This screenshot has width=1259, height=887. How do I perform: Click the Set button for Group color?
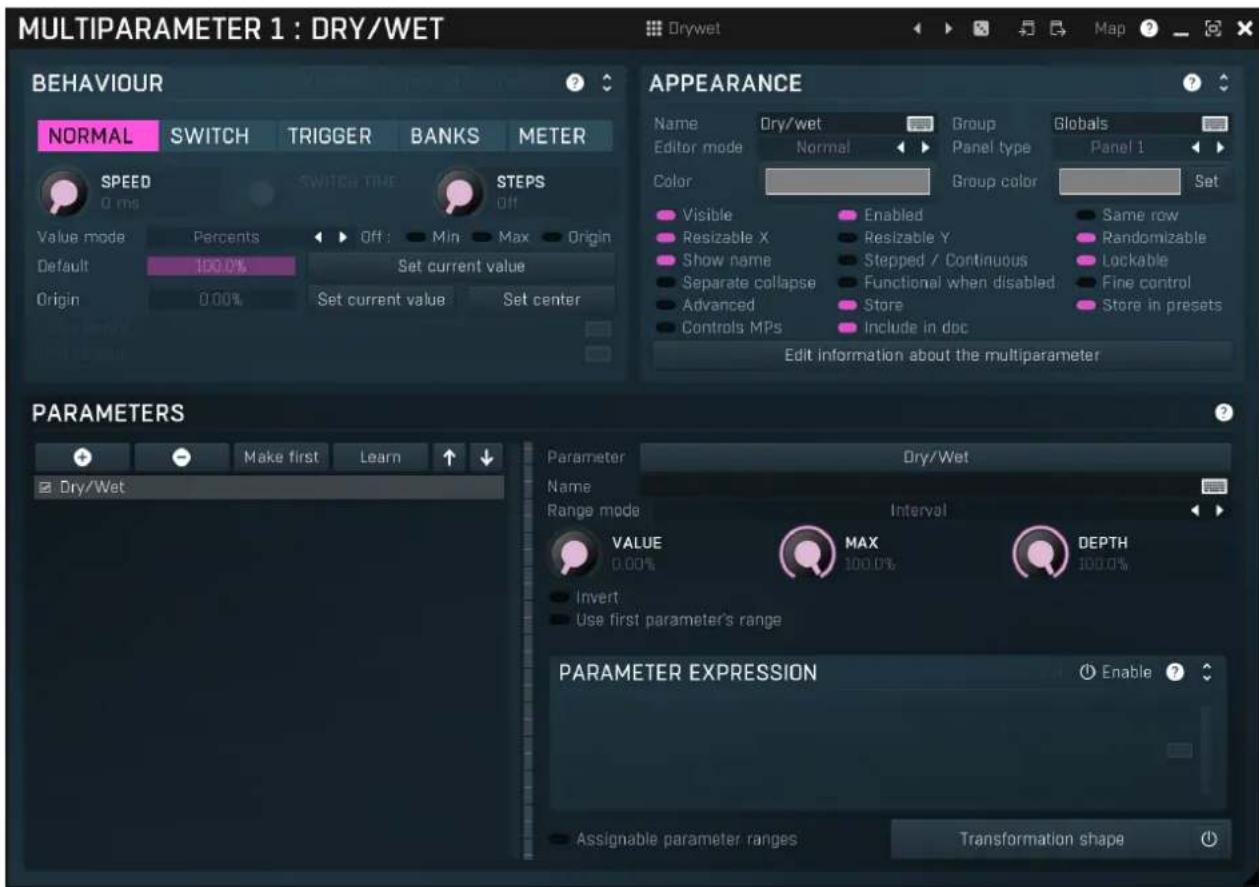coord(1207,182)
